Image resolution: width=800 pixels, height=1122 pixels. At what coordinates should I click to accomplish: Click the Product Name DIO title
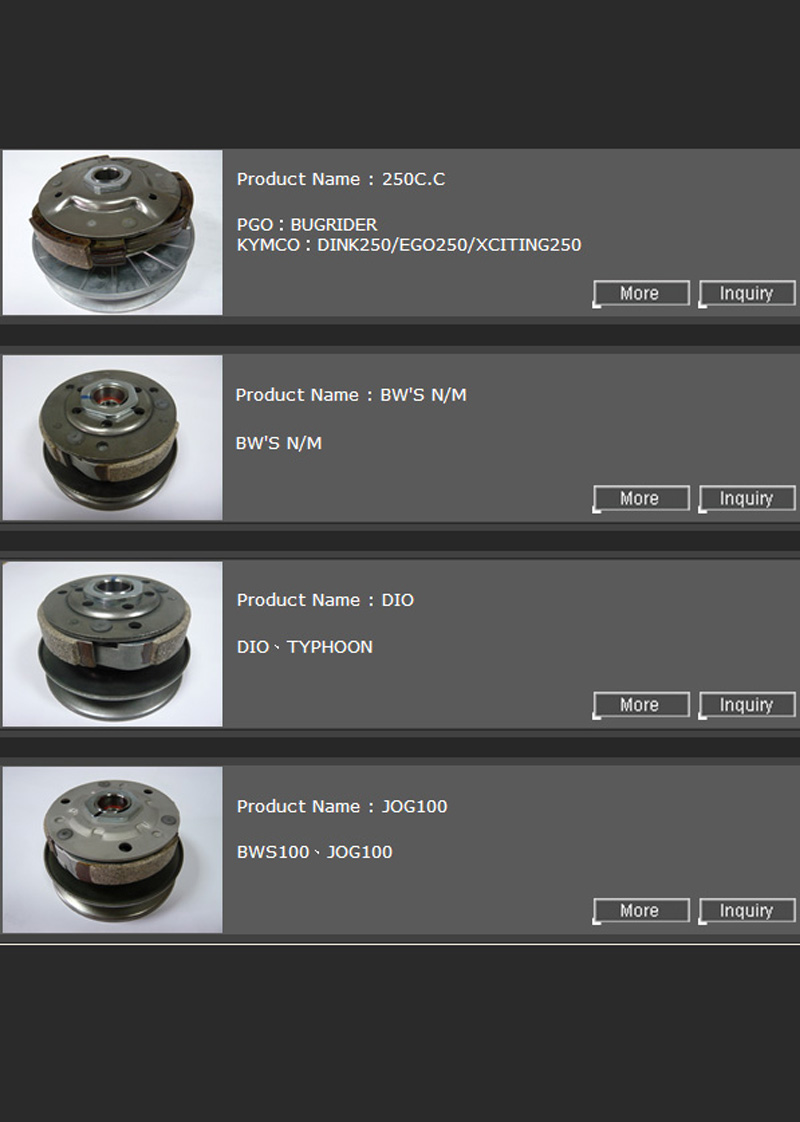tap(325, 600)
